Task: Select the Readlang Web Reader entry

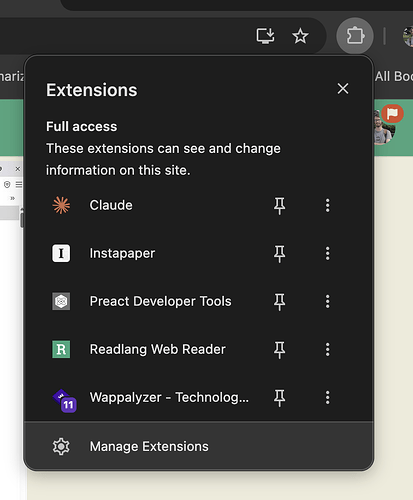Action: pyautogui.click(x=157, y=349)
